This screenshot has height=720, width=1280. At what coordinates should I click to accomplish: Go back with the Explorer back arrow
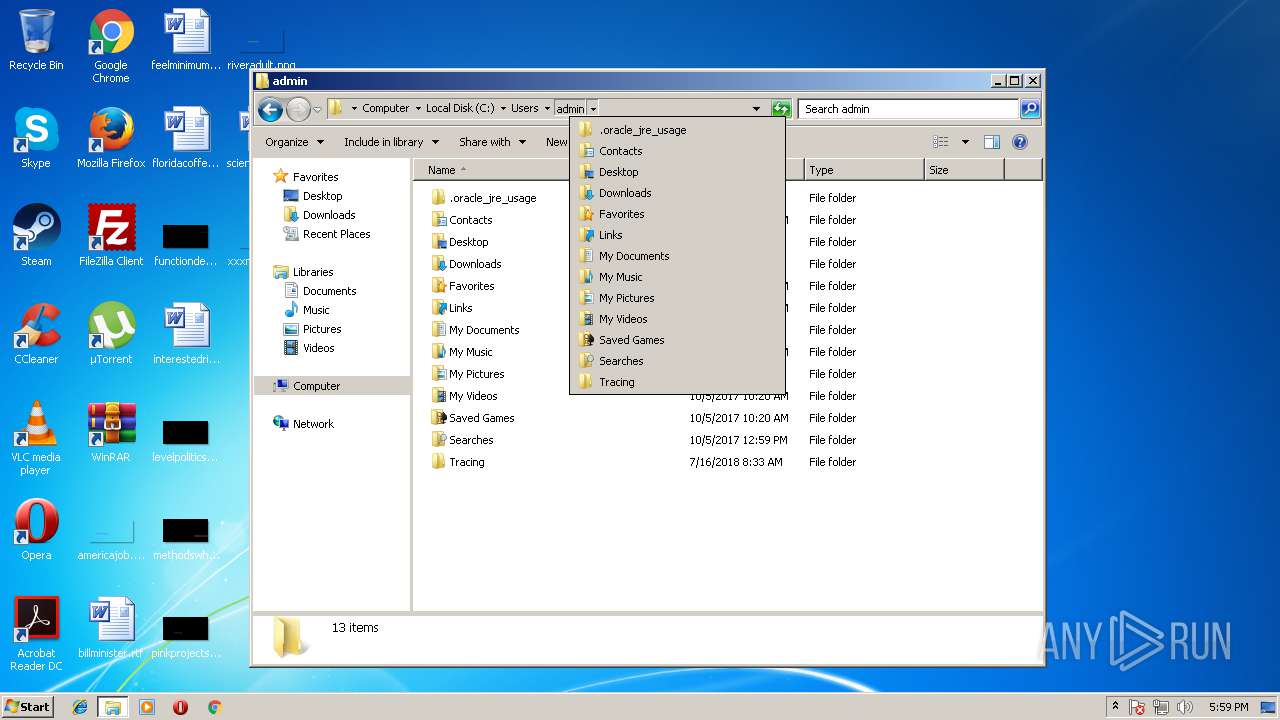pos(270,109)
